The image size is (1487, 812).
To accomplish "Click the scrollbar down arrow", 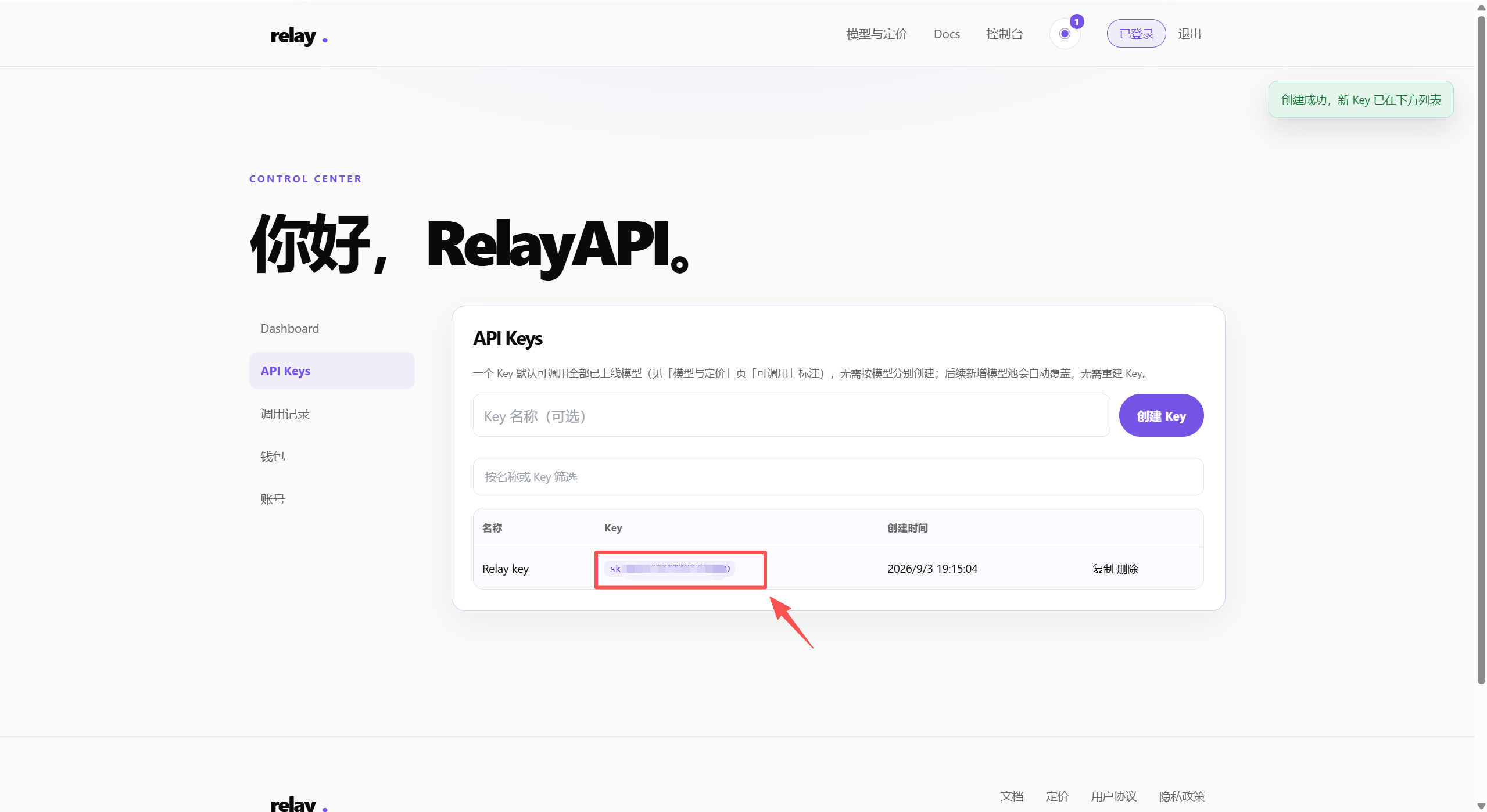I will [x=1481, y=806].
